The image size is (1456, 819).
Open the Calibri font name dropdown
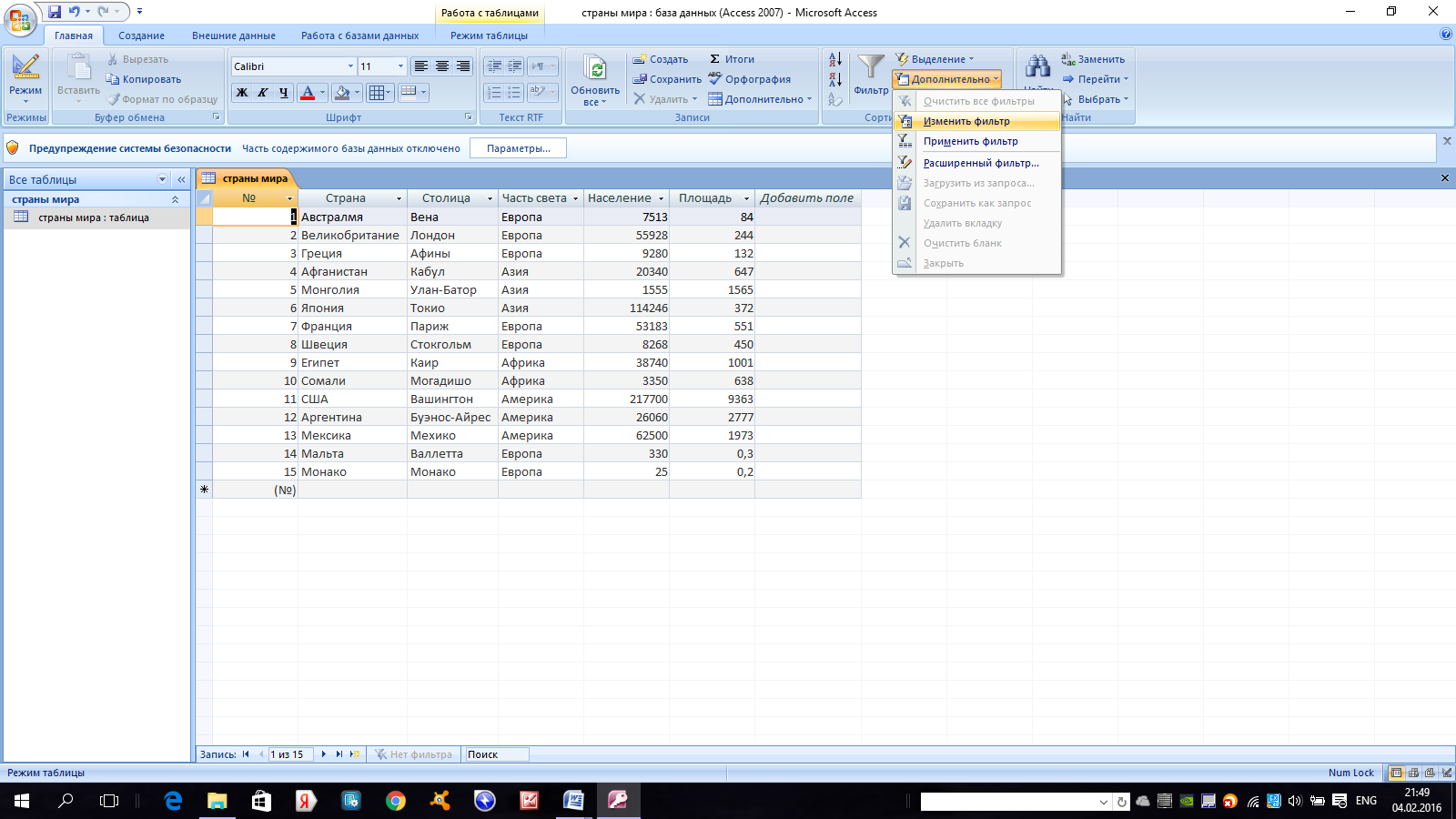(x=350, y=66)
